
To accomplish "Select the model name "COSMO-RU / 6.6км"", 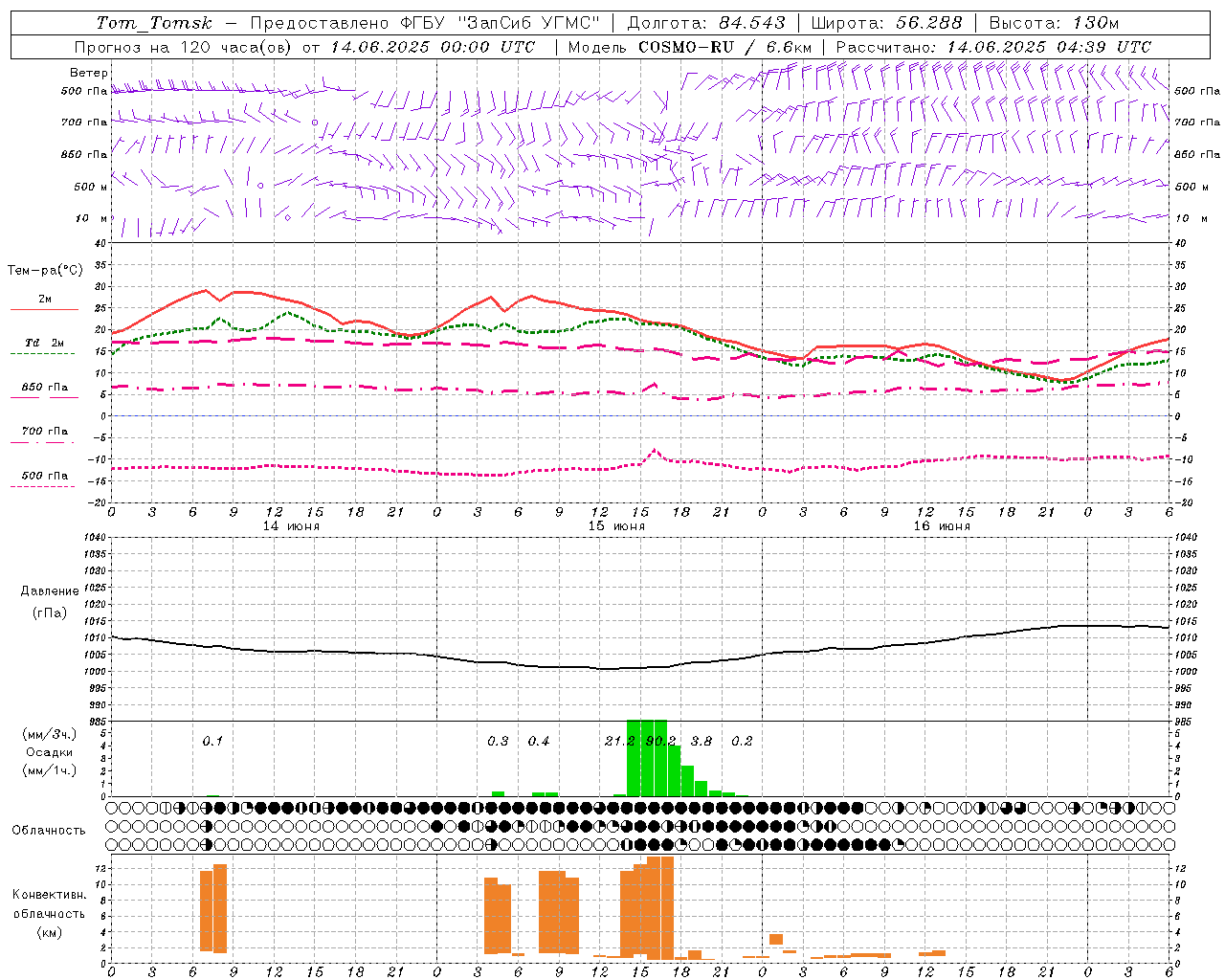I will (725, 47).
